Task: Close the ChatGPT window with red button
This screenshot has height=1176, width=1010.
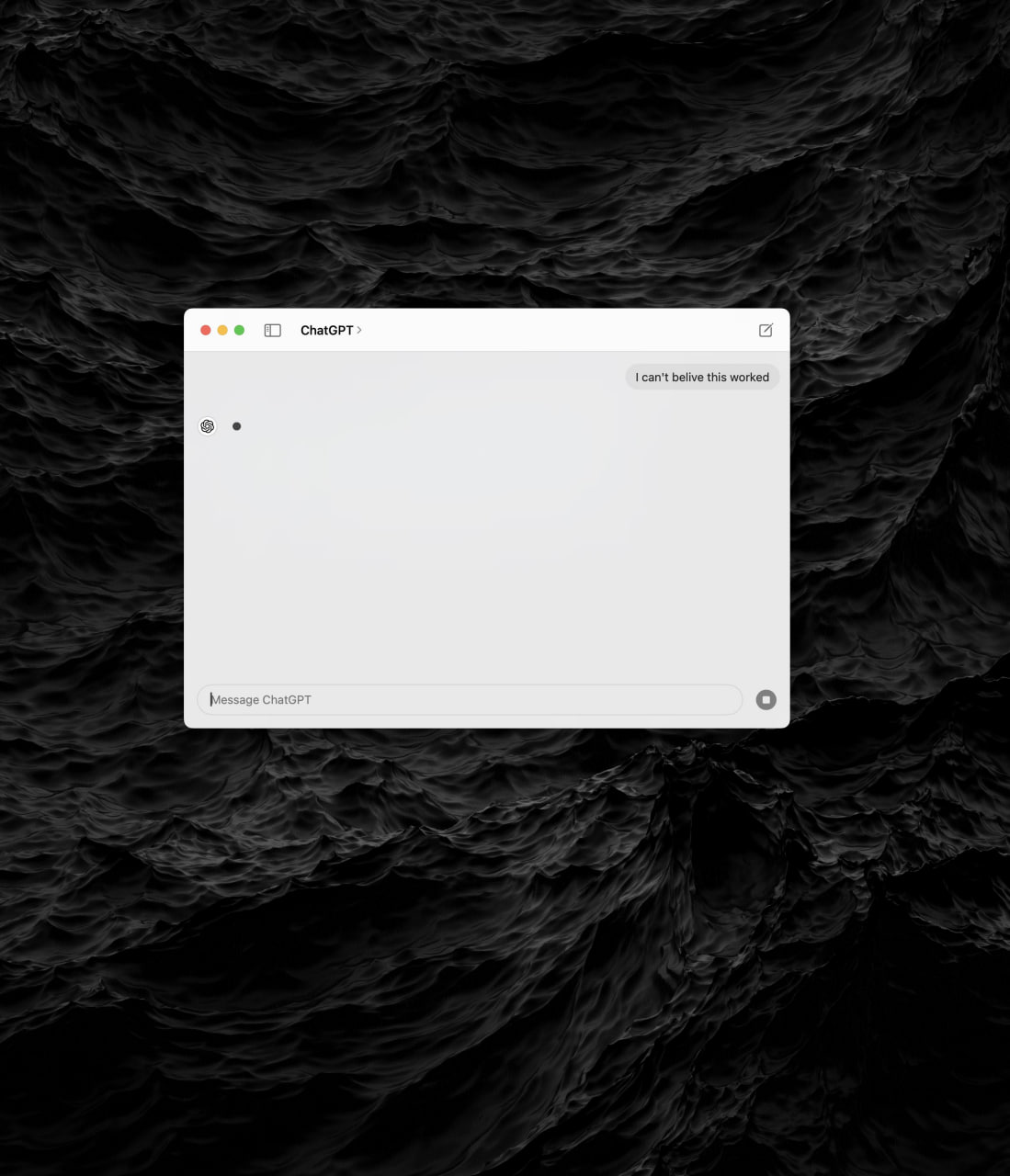Action: [x=206, y=331]
